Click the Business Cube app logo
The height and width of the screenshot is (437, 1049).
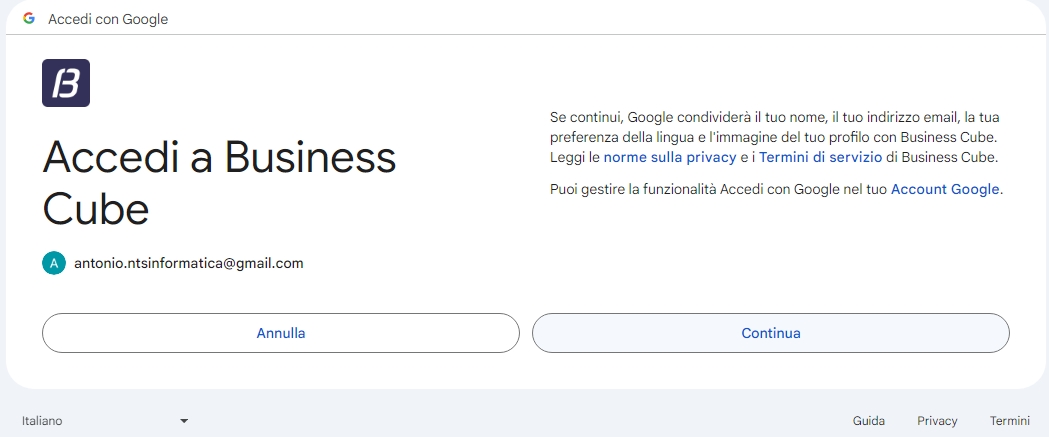pyautogui.click(x=66, y=83)
